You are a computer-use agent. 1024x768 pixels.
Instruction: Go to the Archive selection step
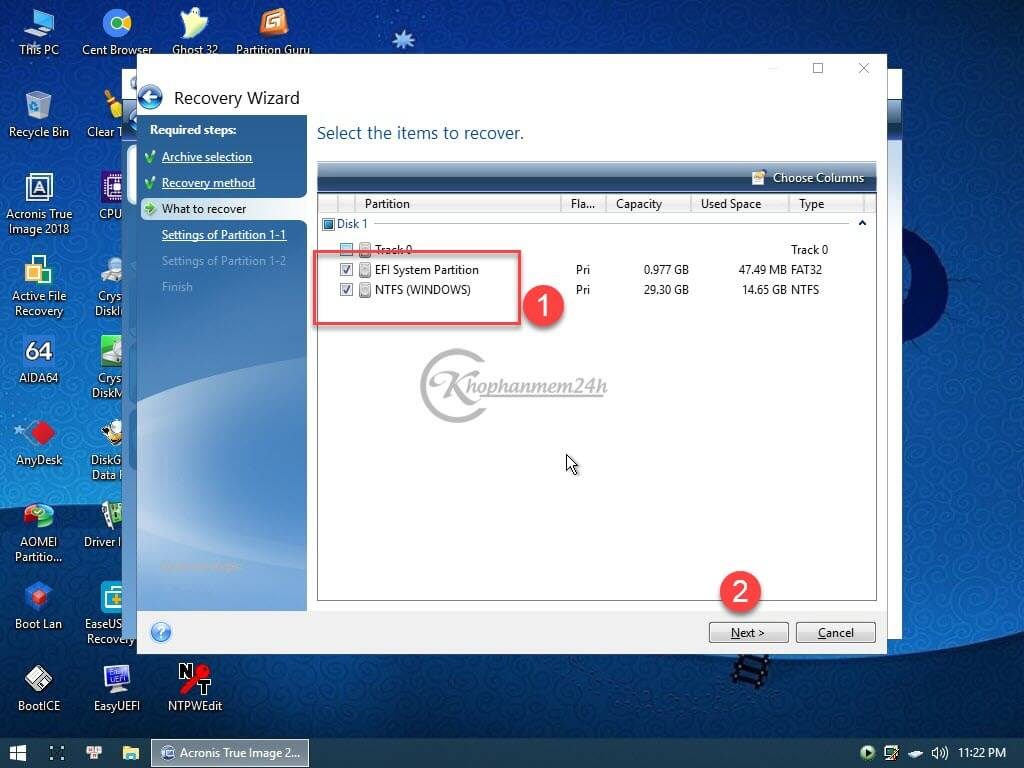point(206,157)
